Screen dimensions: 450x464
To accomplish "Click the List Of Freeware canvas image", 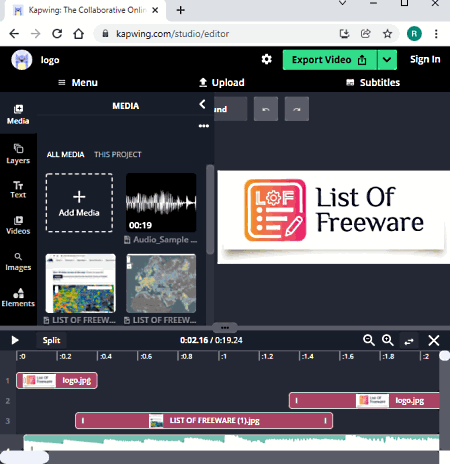I will tap(334, 217).
